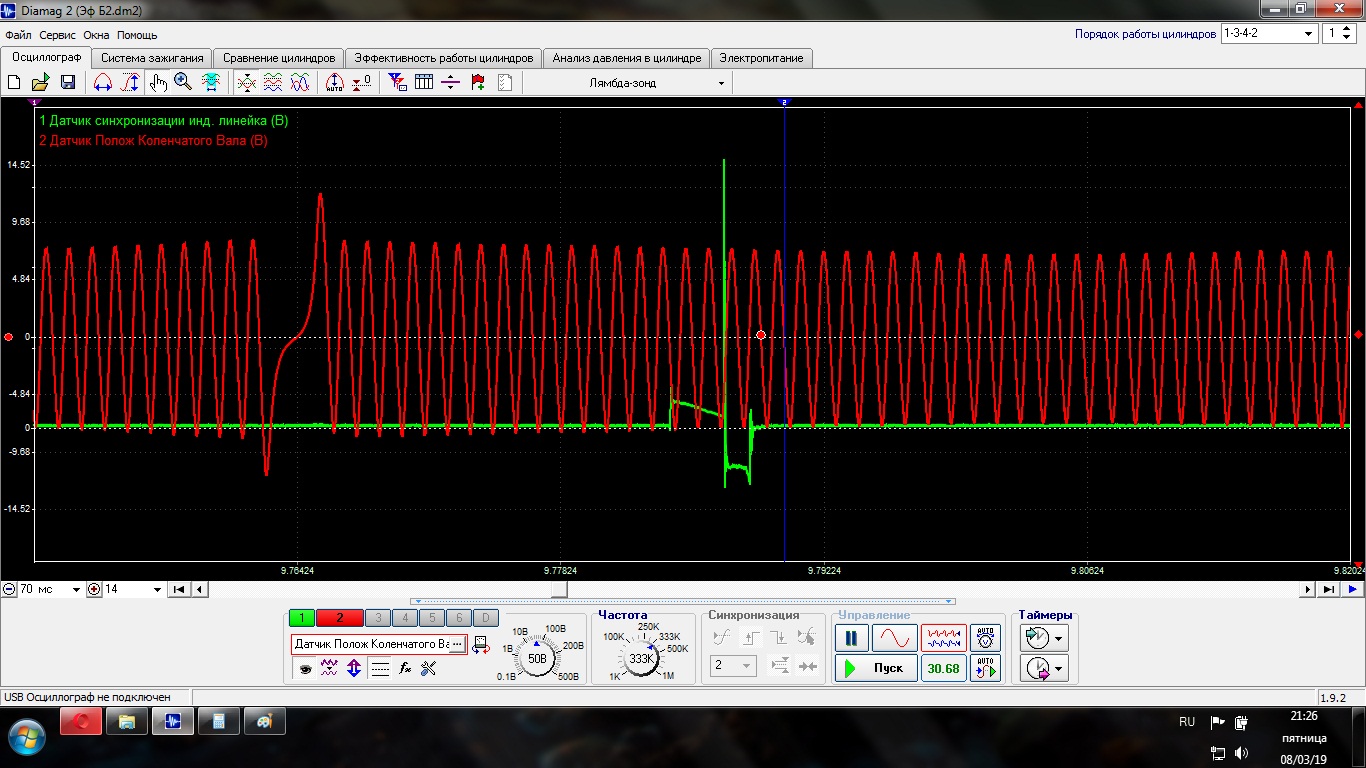Click the stacked wavy lines display icon
1366x768 pixels.
(x=272, y=82)
